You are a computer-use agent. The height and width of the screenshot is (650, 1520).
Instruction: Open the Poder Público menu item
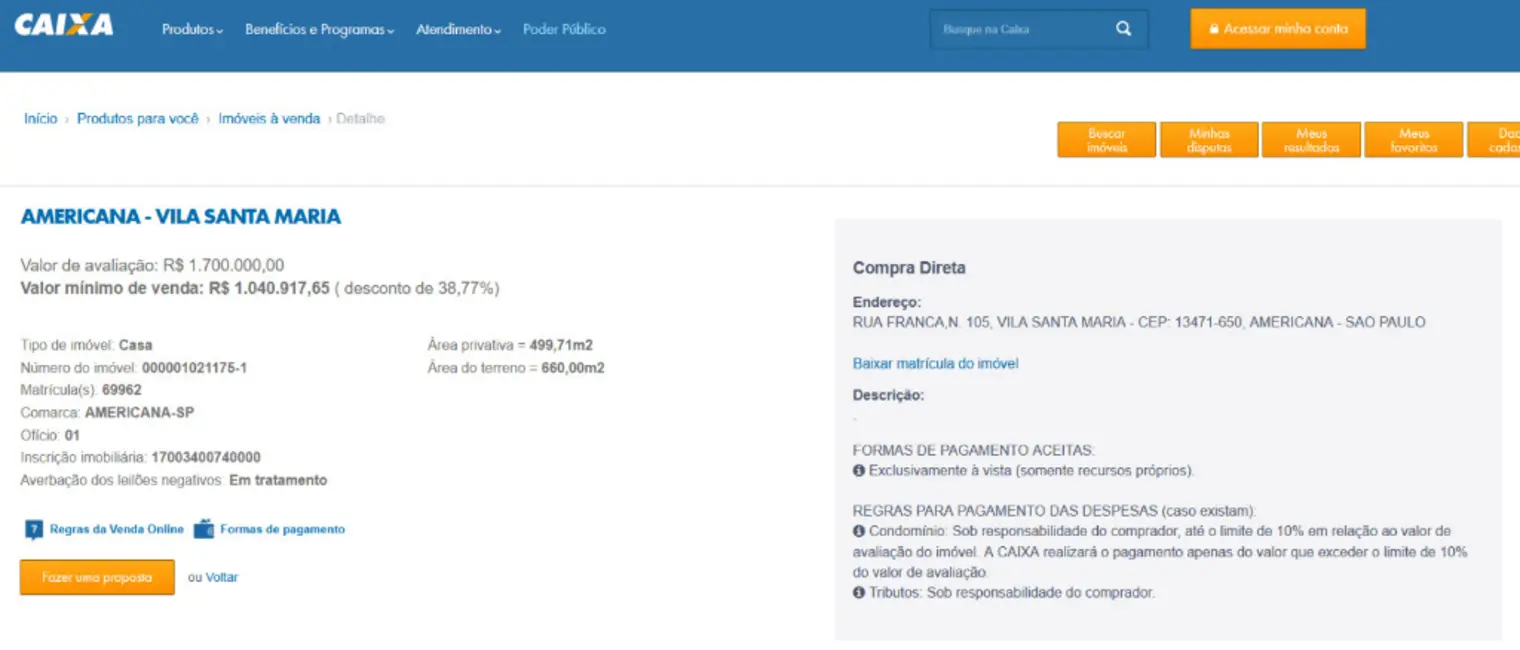point(564,30)
